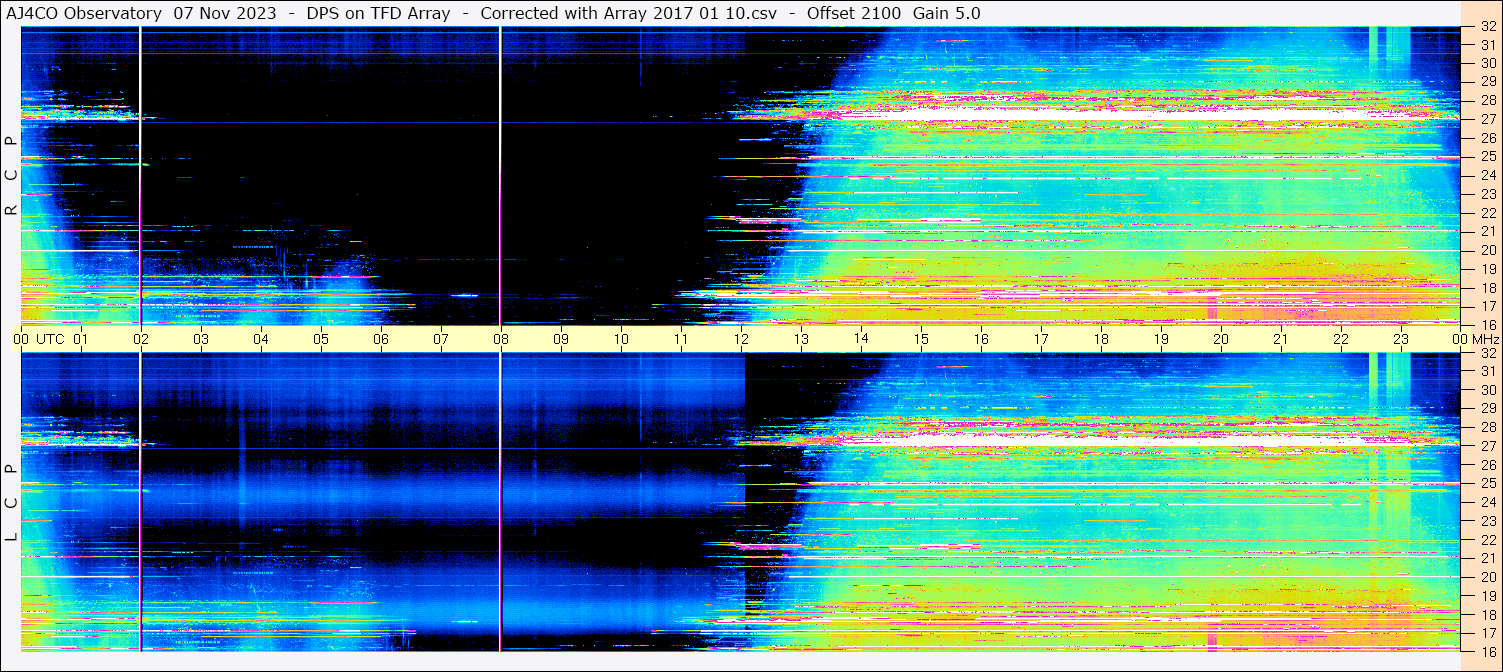Click the 30 MHz label on the lower frequency scale
Screen dimensions: 1503x672
(1487, 390)
